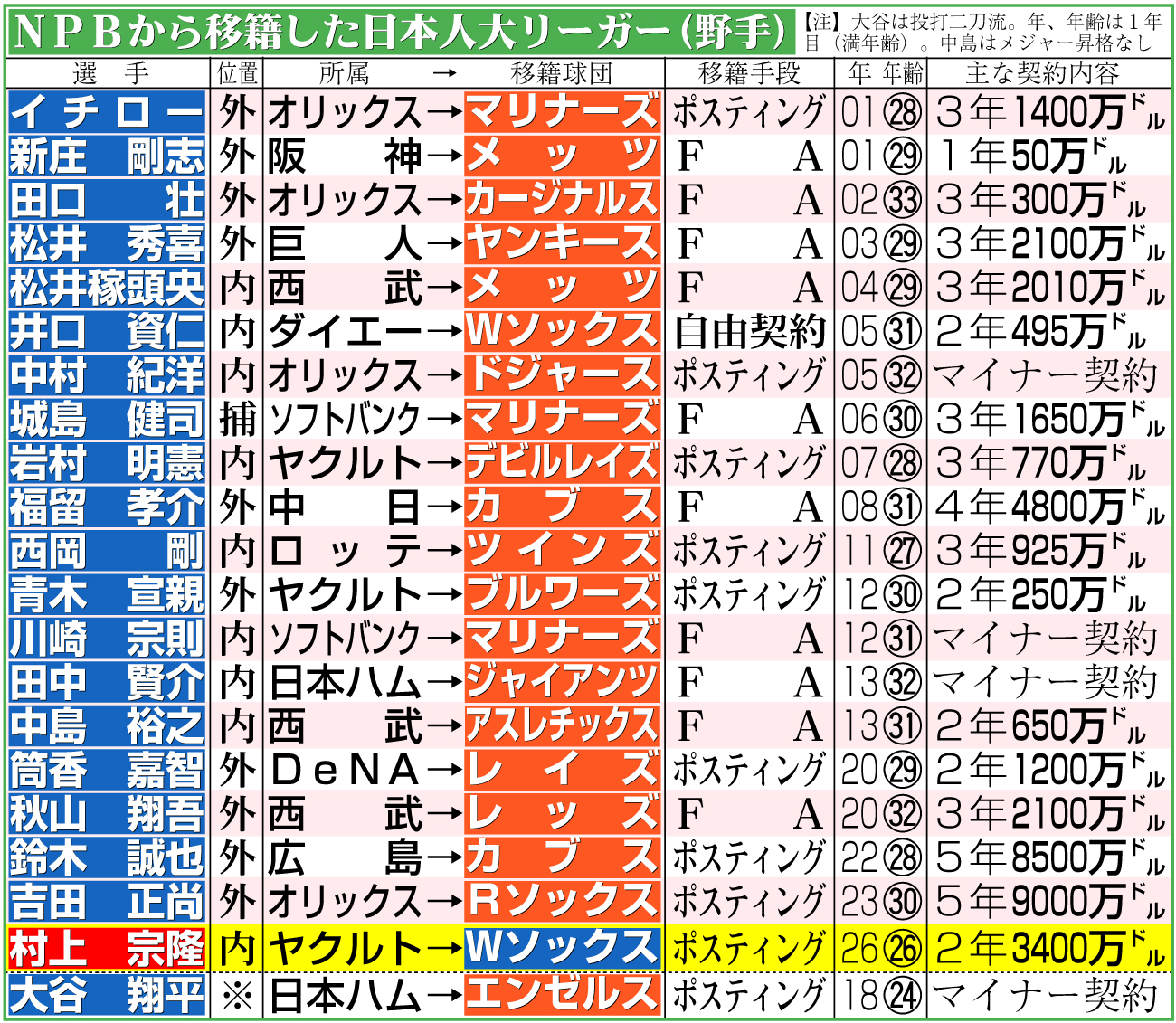Screen dimensions: 1176x1023
Task: Click the team cell "ツインズ"
Action: pyautogui.click(x=562, y=550)
